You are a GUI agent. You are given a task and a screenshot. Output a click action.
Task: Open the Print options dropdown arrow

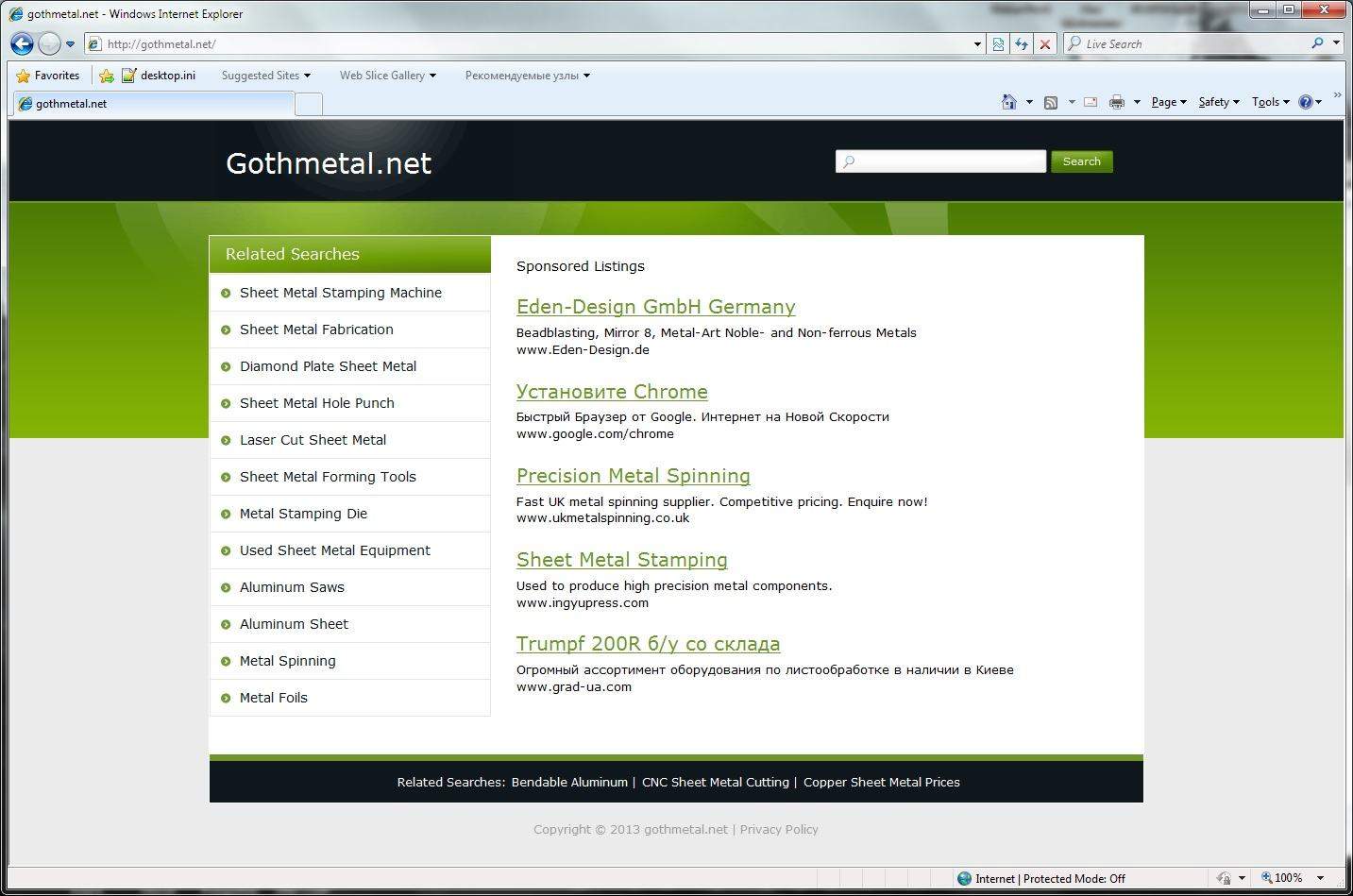click(1137, 102)
